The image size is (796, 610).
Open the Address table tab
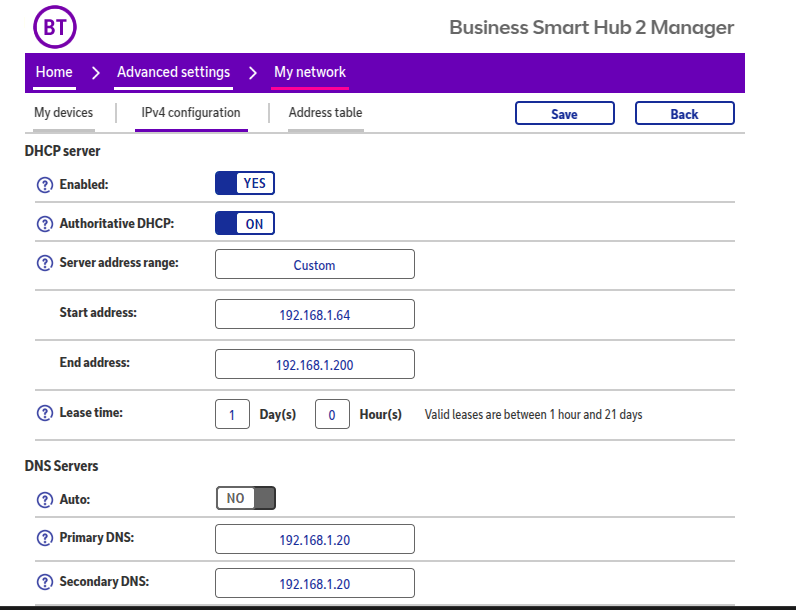(x=325, y=113)
